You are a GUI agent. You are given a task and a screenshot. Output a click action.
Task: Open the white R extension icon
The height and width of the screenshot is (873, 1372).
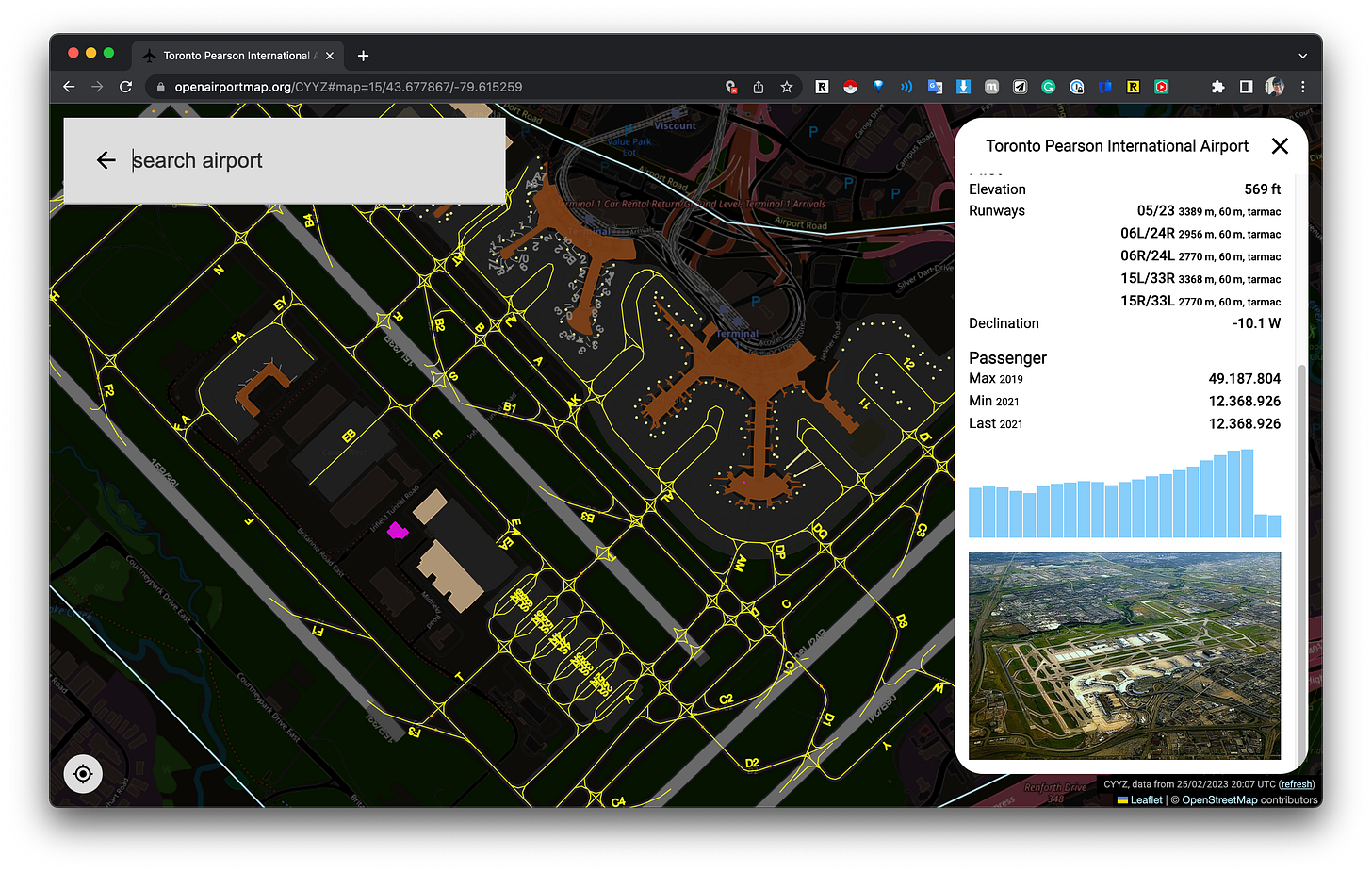point(822,87)
